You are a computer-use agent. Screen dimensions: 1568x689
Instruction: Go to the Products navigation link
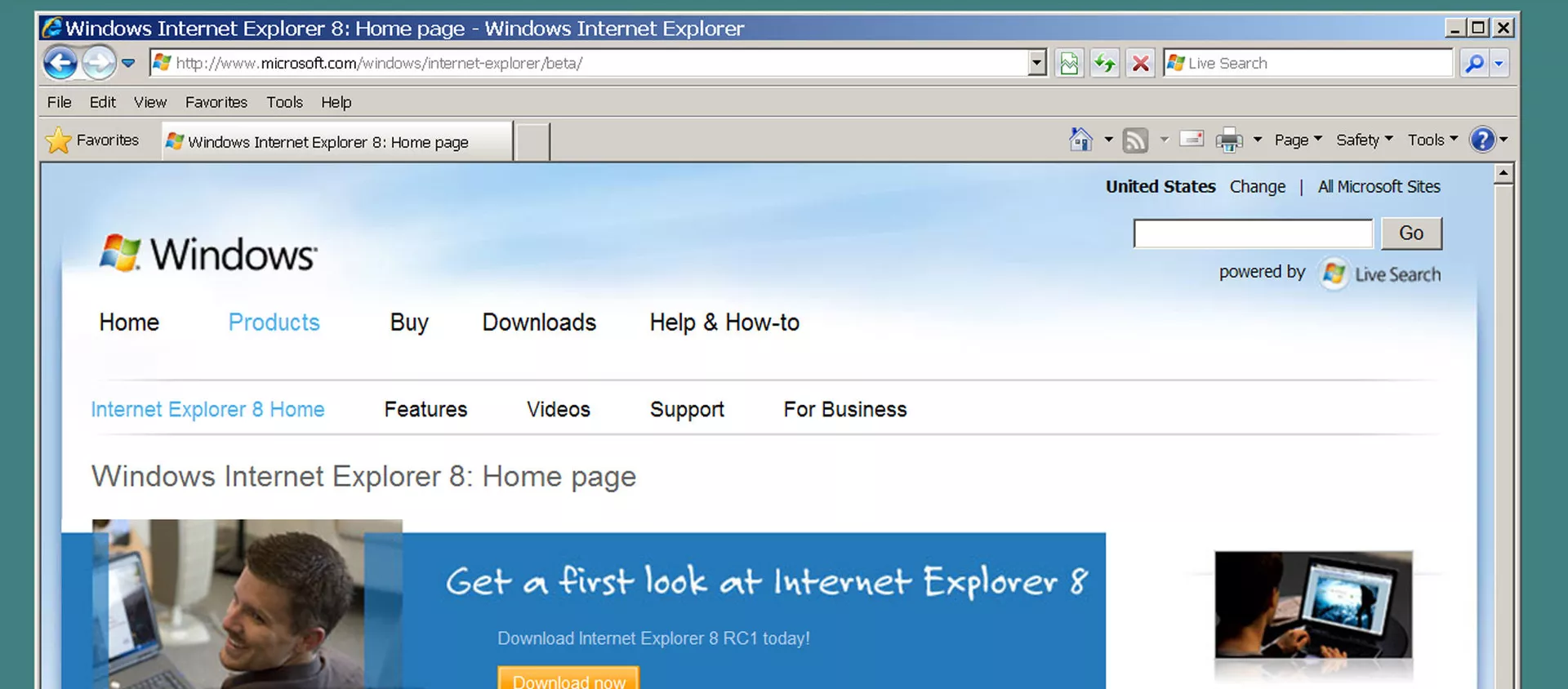tap(274, 322)
